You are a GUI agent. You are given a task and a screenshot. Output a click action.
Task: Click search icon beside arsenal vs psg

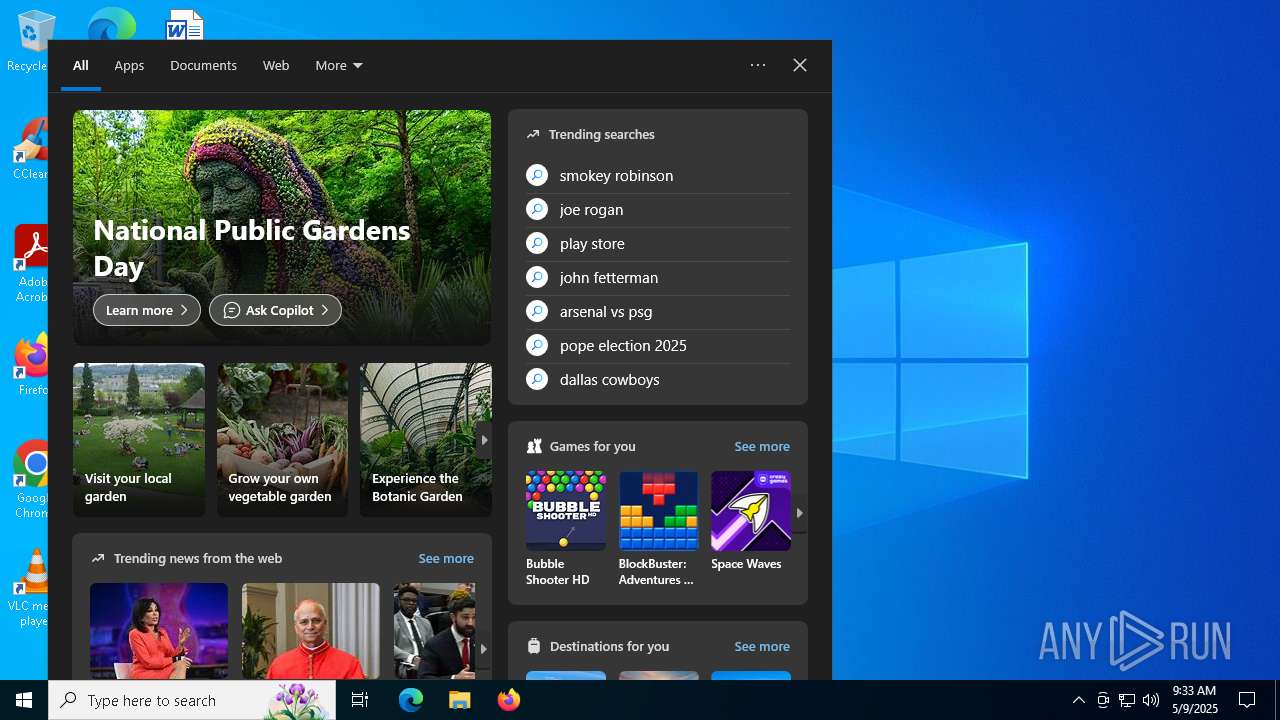point(537,311)
